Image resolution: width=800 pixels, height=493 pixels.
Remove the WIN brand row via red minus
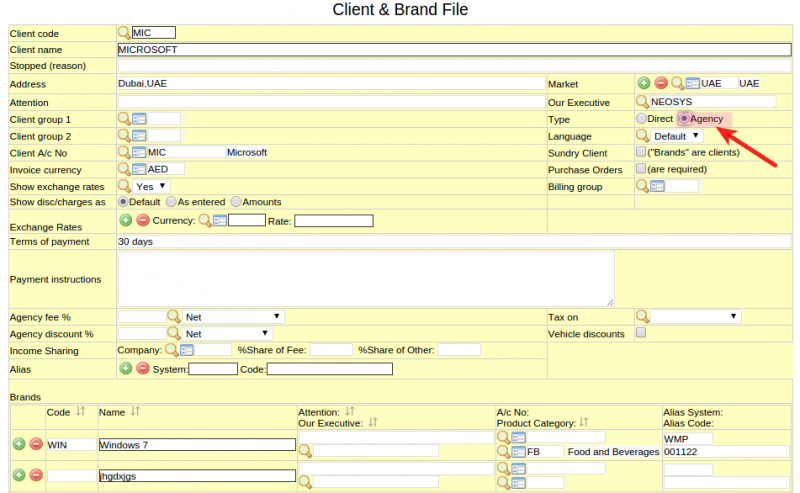point(36,444)
